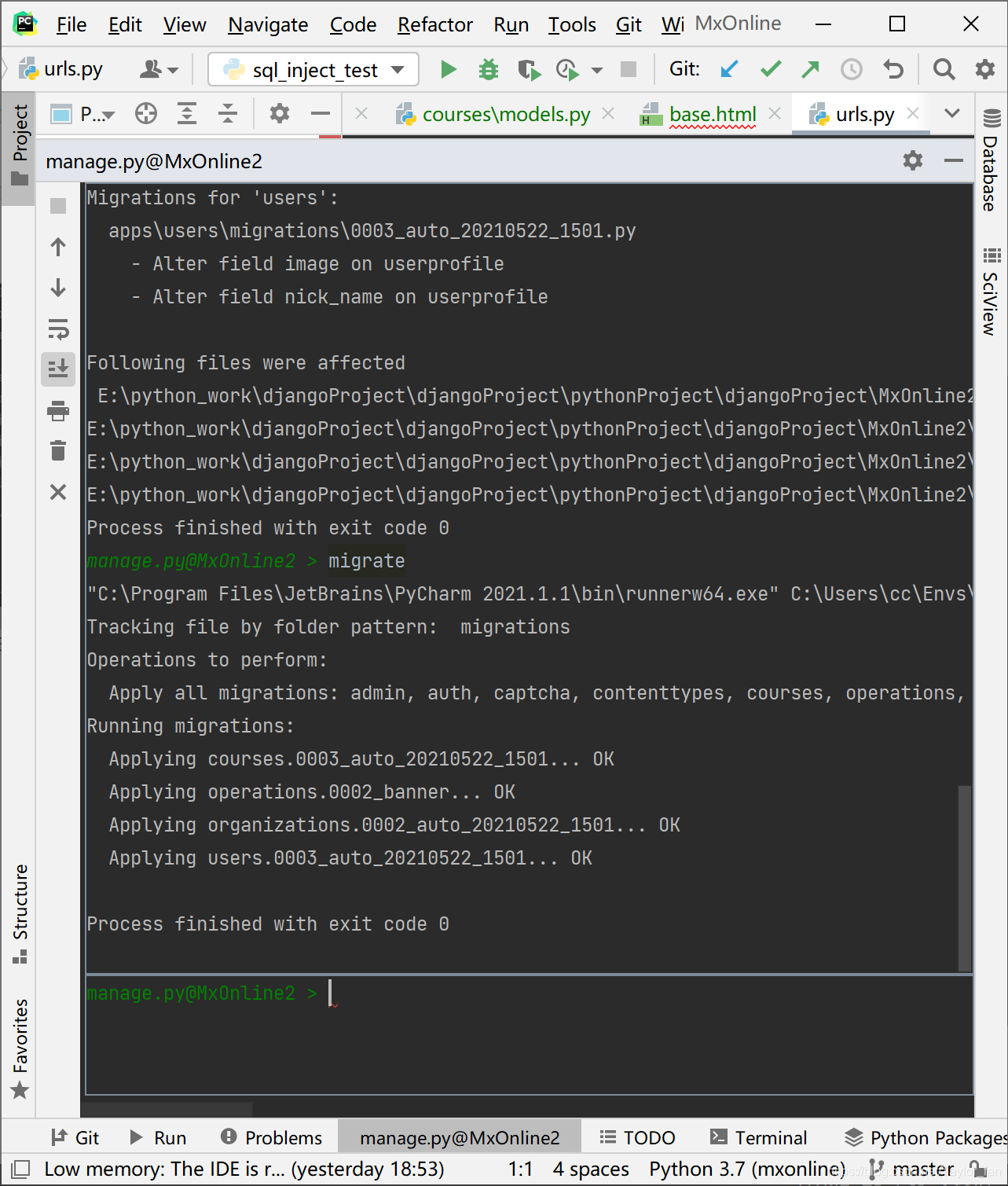Open manage.py console settings gear
The image size is (1008, 1186).
[913, 161]
